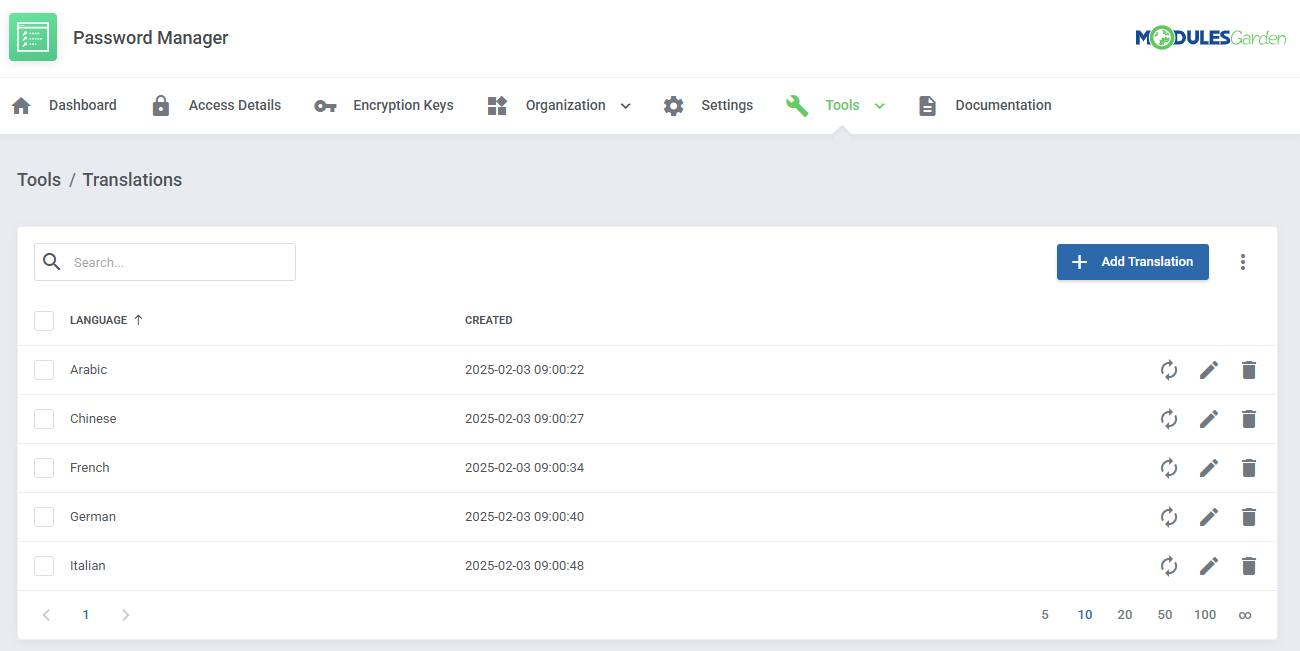
Task: Click the German created date 2025-02-03 09:00:40
Action: [524, 517]
